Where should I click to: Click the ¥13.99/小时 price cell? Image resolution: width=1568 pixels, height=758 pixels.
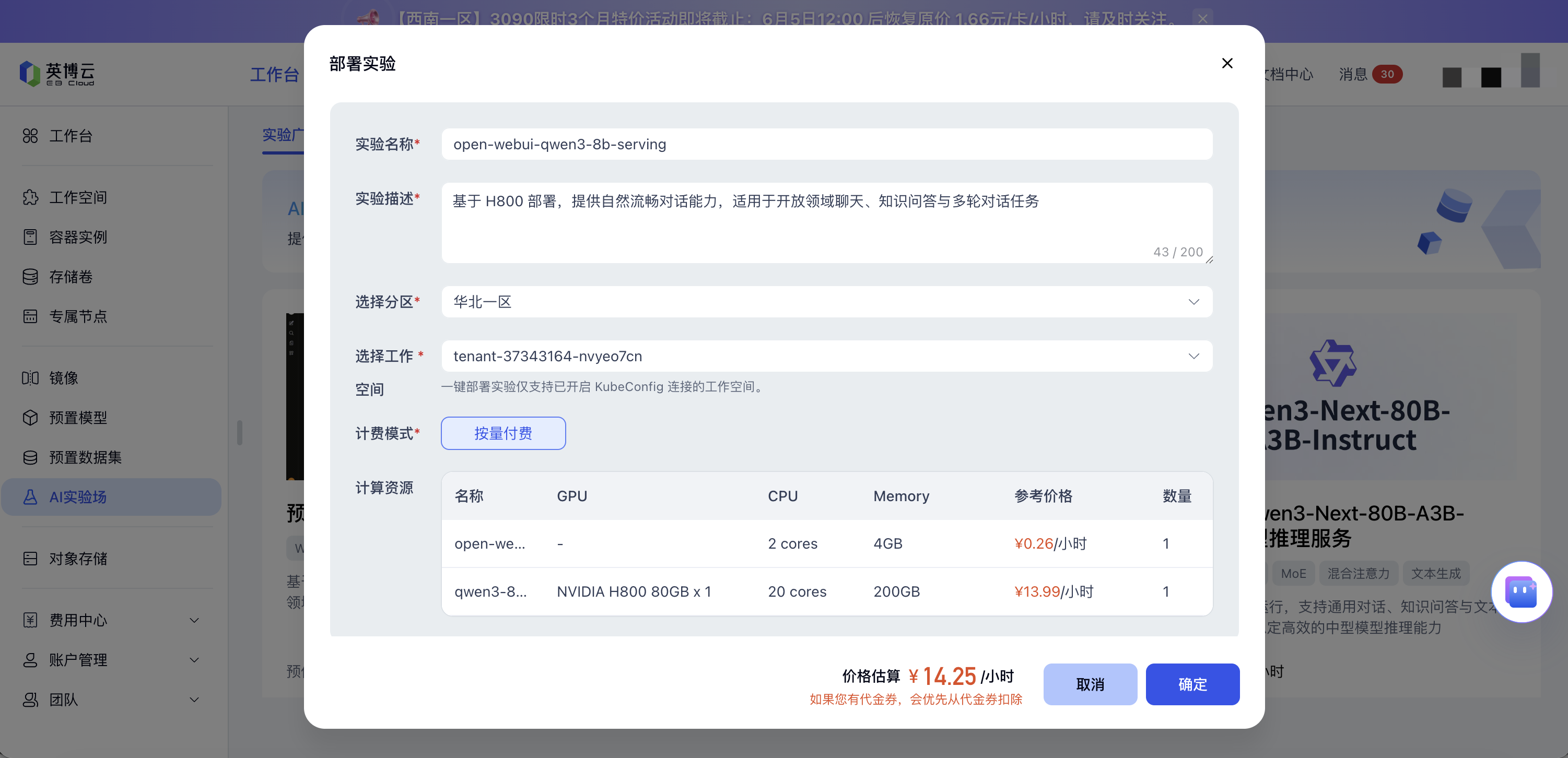point(1054,591)
